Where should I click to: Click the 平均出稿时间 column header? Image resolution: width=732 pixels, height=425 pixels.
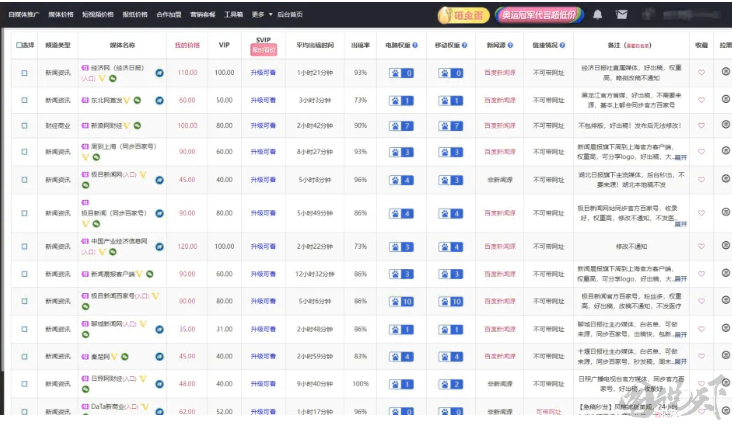[x=315, y=45]
